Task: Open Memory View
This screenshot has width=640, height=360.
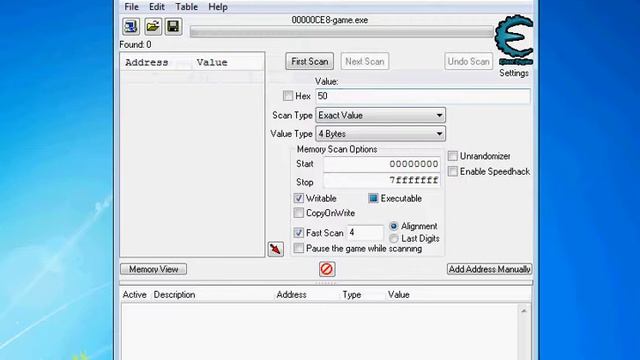Action: [153, 269]
